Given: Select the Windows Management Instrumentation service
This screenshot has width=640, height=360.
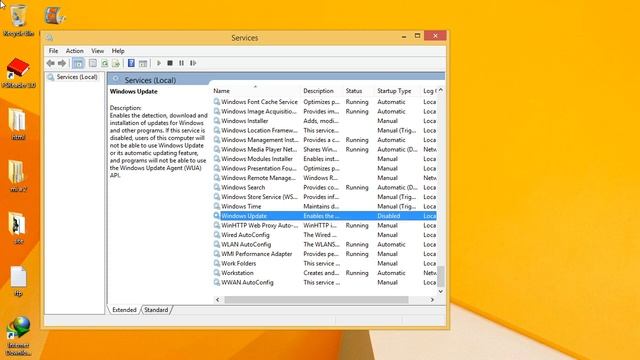Looking at the screenshot, I should pyautogui.click(x=324, y=140).
